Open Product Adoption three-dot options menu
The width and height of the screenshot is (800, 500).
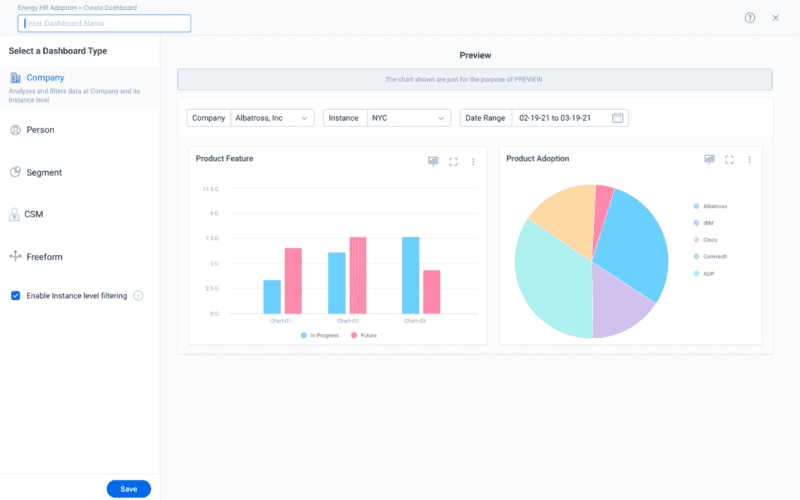(x=749, y=159)
